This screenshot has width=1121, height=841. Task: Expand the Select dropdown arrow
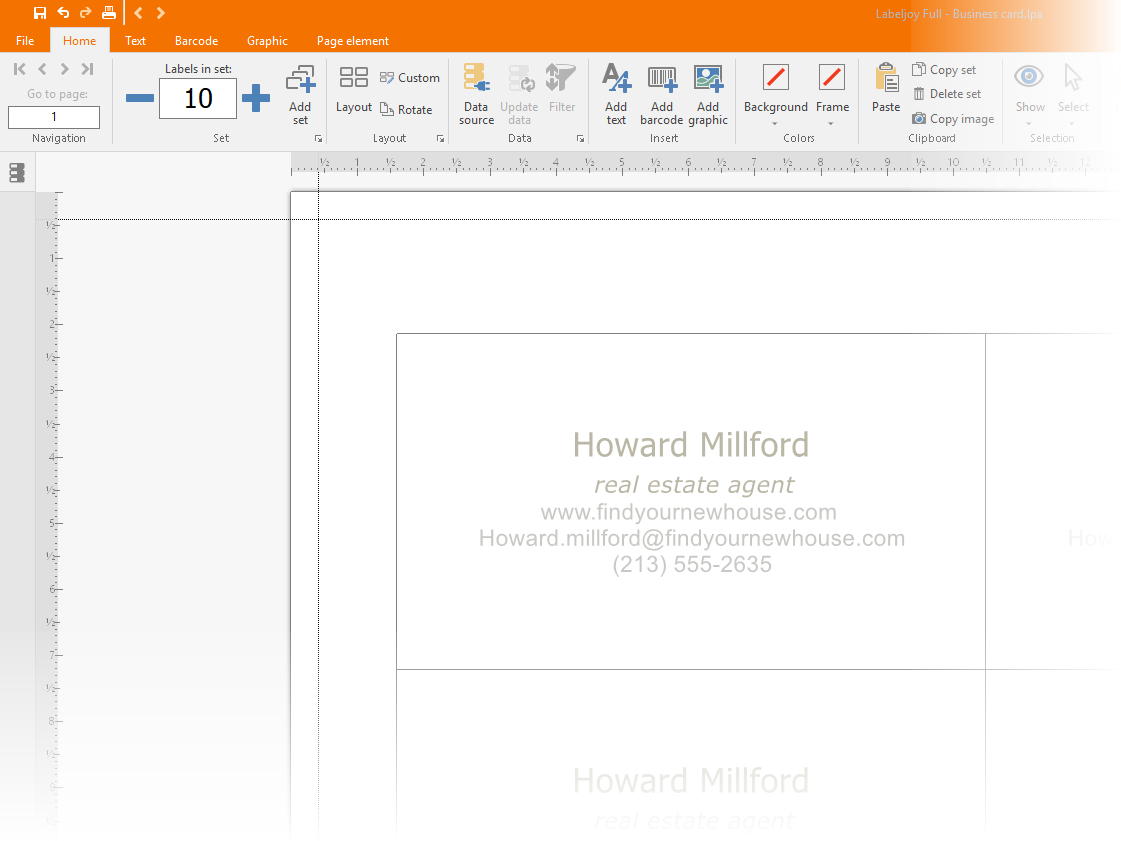click(1072, 124)
